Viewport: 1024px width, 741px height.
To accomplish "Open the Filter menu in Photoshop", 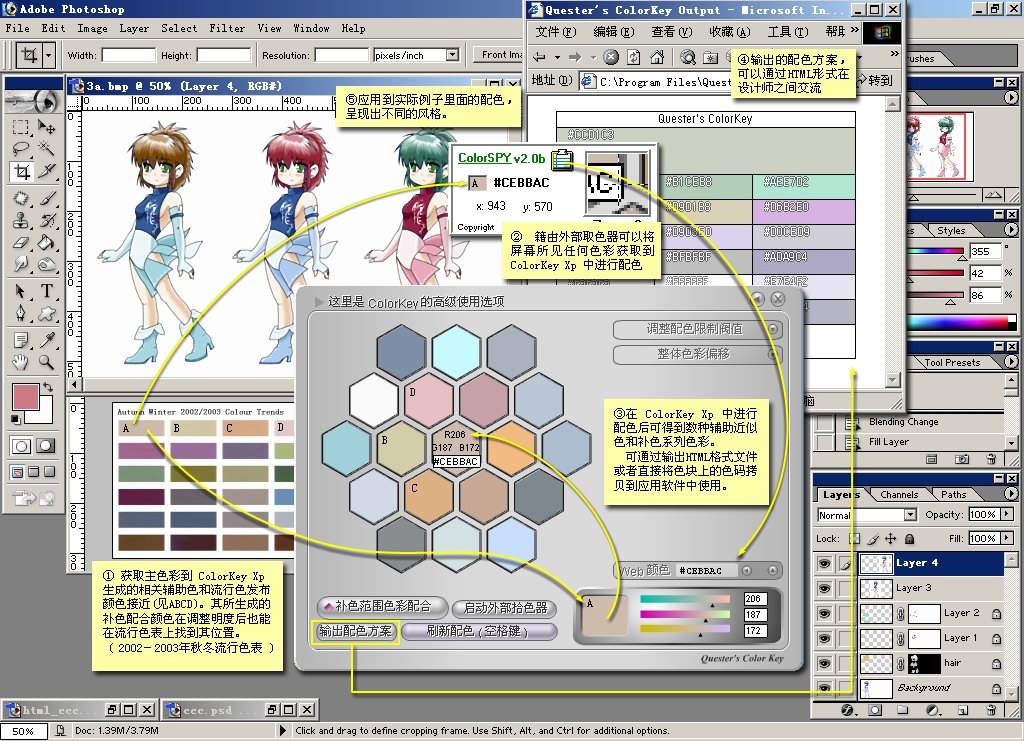I will click(227, 29).
